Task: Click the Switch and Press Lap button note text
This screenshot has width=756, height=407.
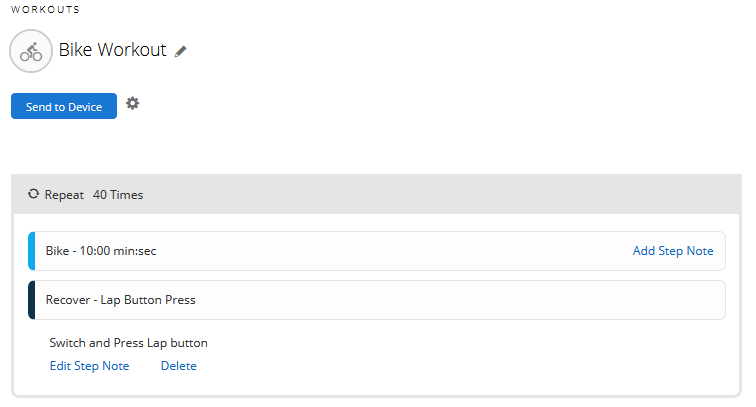Action: (129, 343)
